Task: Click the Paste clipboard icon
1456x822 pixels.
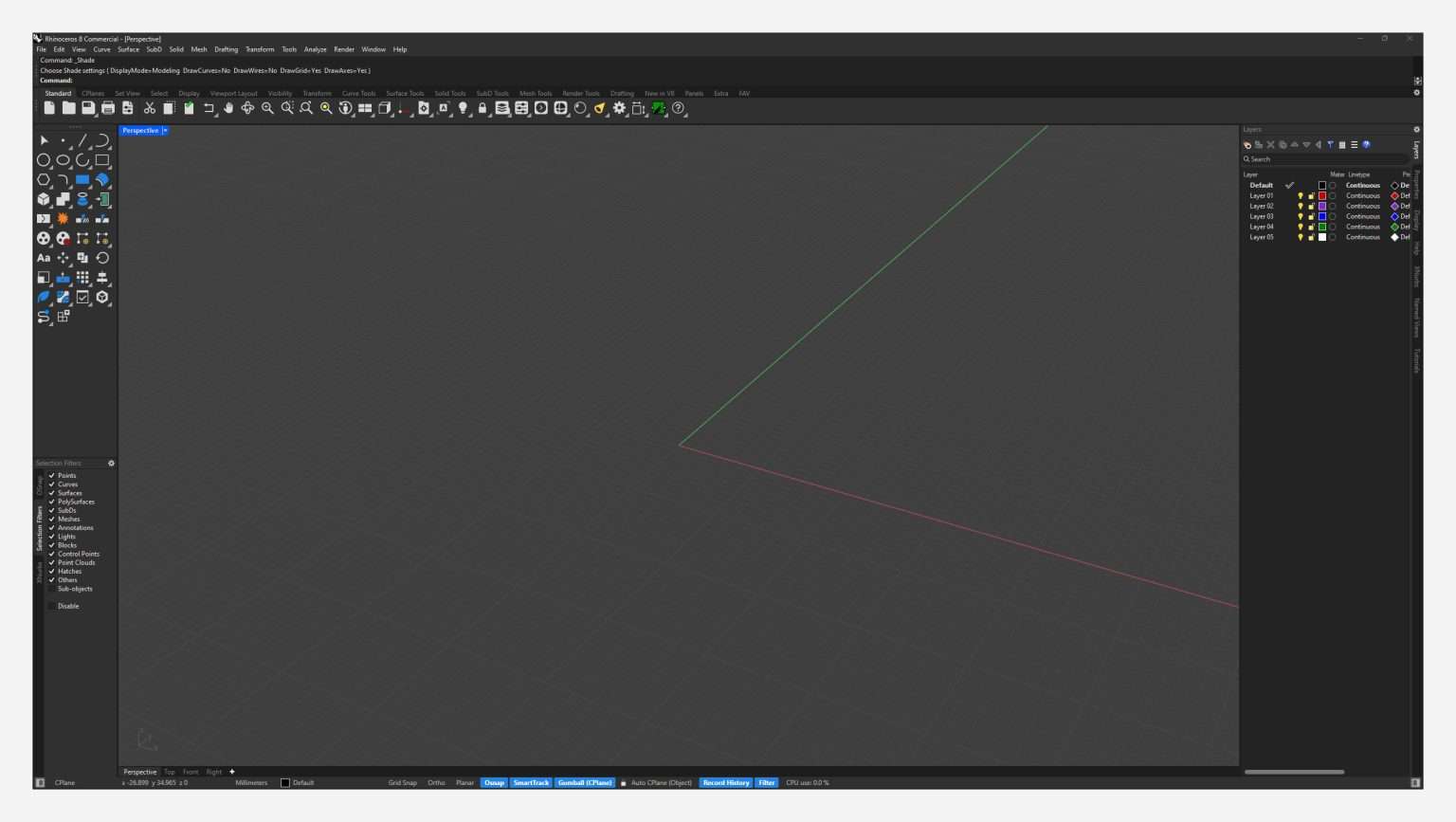Action: tap(189, 108)
